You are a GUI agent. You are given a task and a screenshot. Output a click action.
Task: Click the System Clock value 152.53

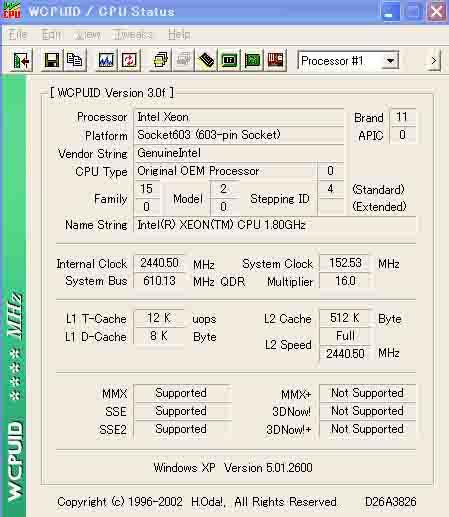[x=345, y=263]
